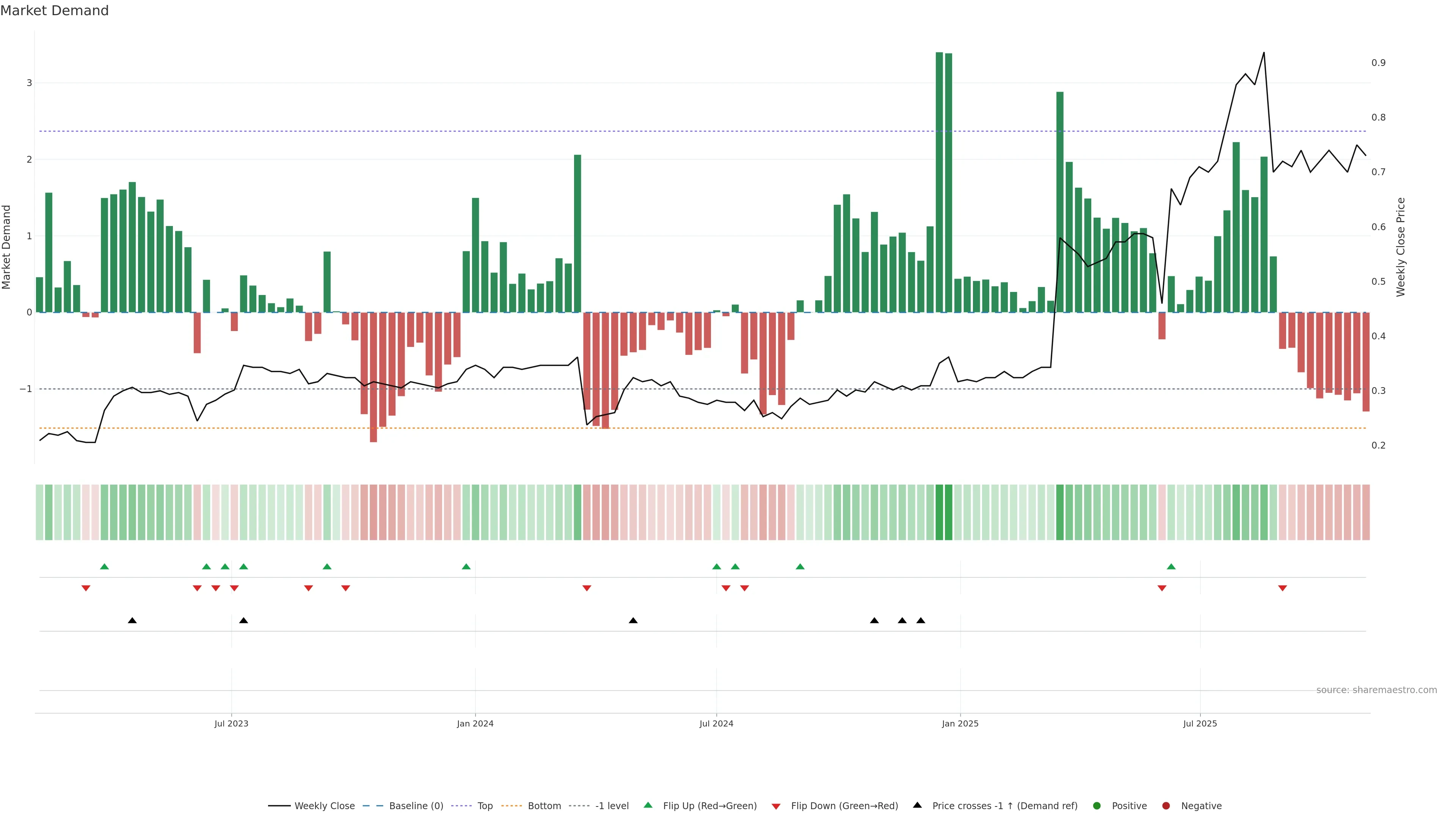Toggle the Top dotted line legend entry
The image size is (1456, 819).
tap(485, 806)
